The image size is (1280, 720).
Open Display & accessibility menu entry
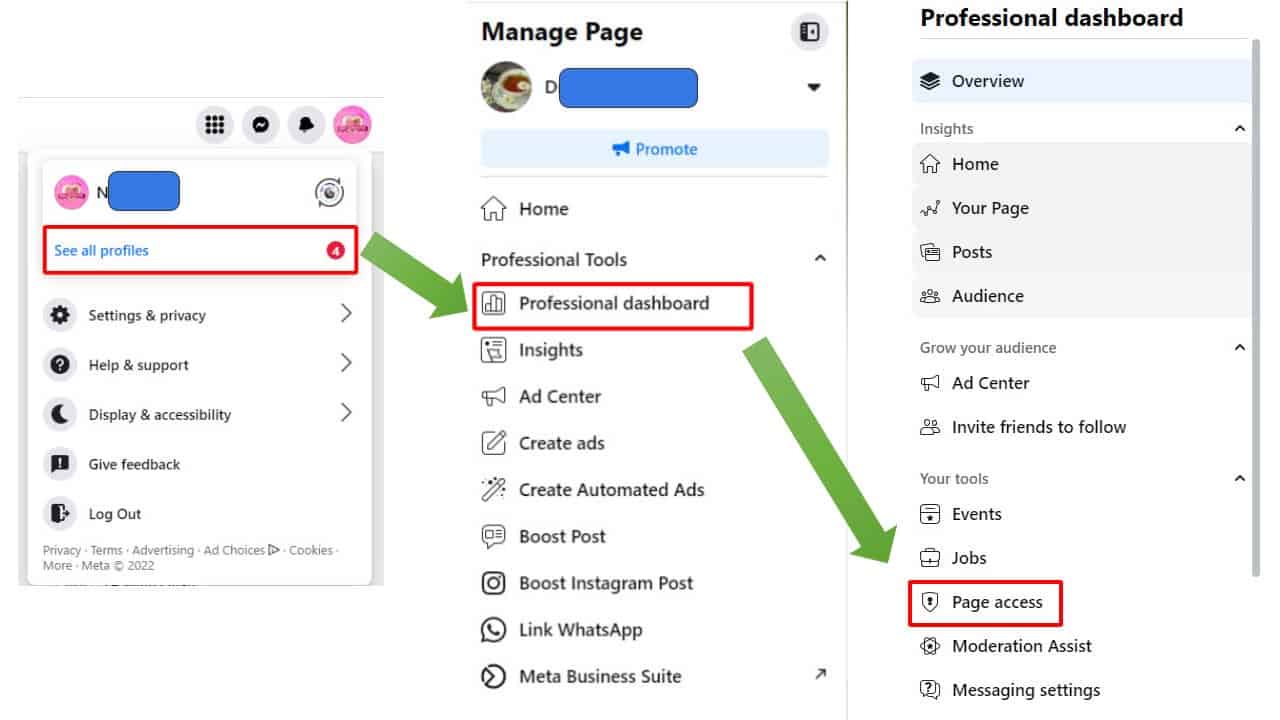200,414
